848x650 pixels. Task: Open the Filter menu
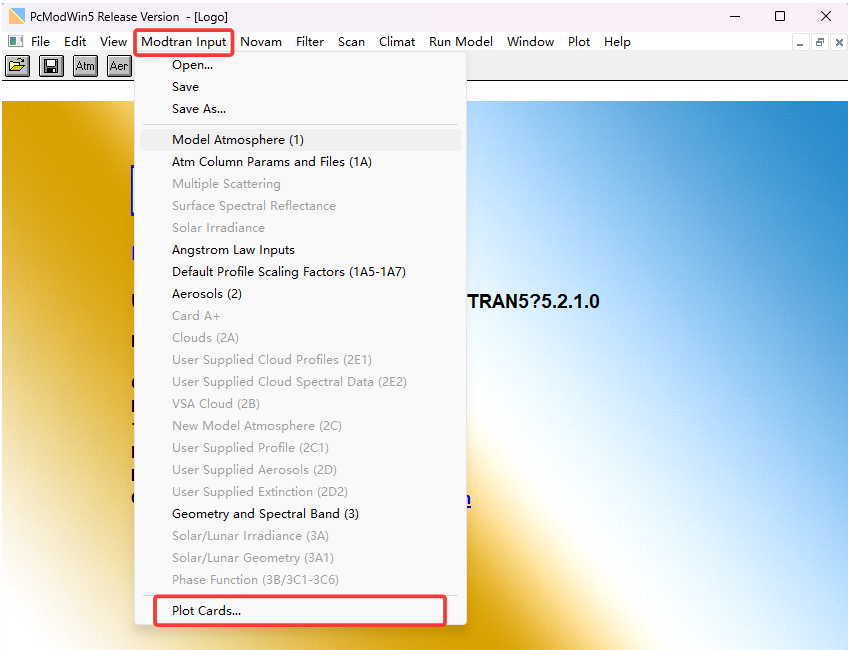pyautogui.click(x=309, y=42)
